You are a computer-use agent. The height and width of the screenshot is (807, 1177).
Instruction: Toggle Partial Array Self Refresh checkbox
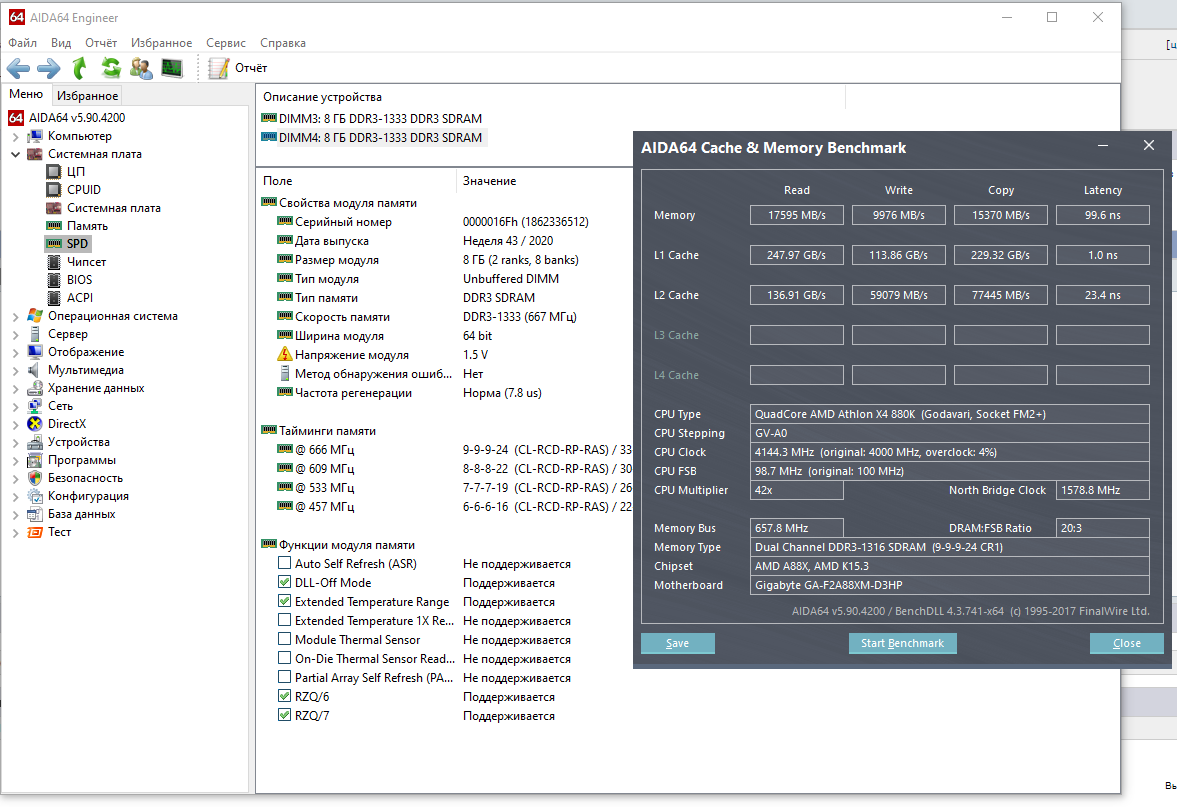point(284,677)
